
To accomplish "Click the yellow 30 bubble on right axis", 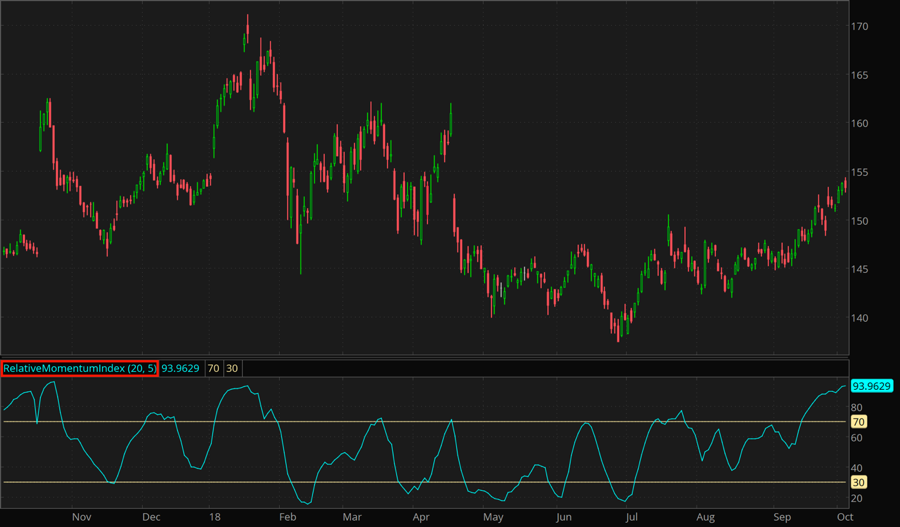I will pyautogui.click(x=859, y=482).
